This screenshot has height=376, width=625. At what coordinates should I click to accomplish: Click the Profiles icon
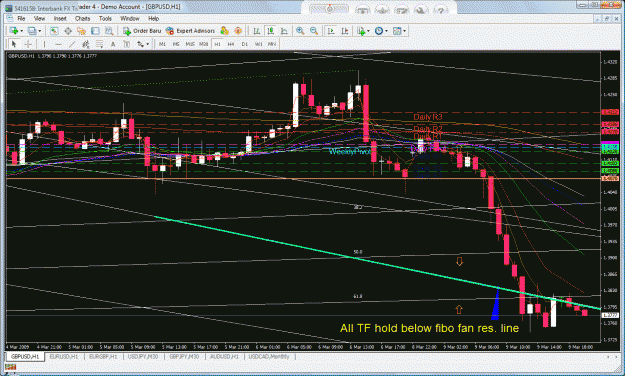(32, 31)
